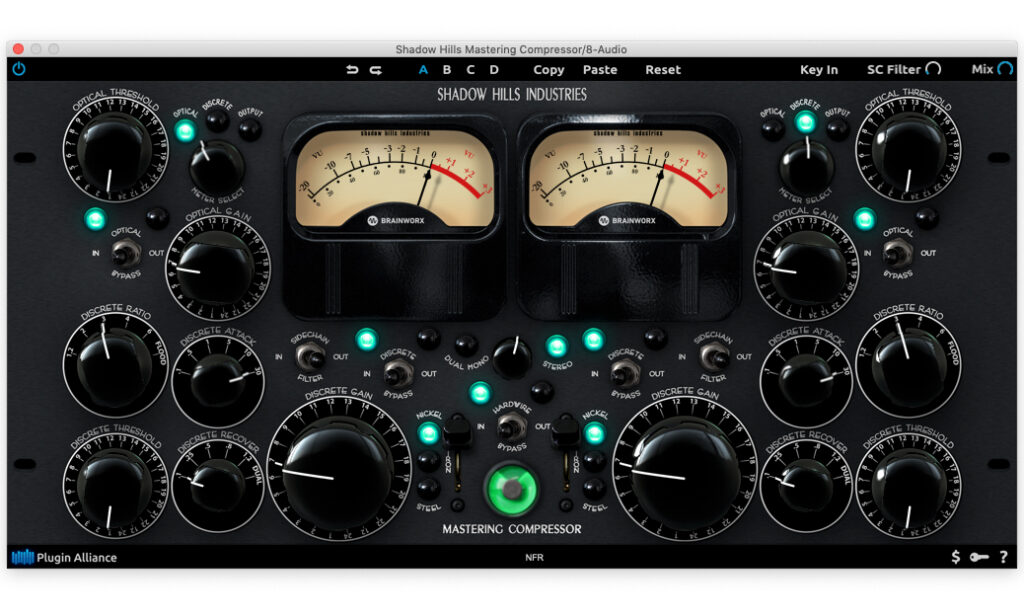
Task: Click the right Optical Gain knob
Action: [x=807, y=270]
